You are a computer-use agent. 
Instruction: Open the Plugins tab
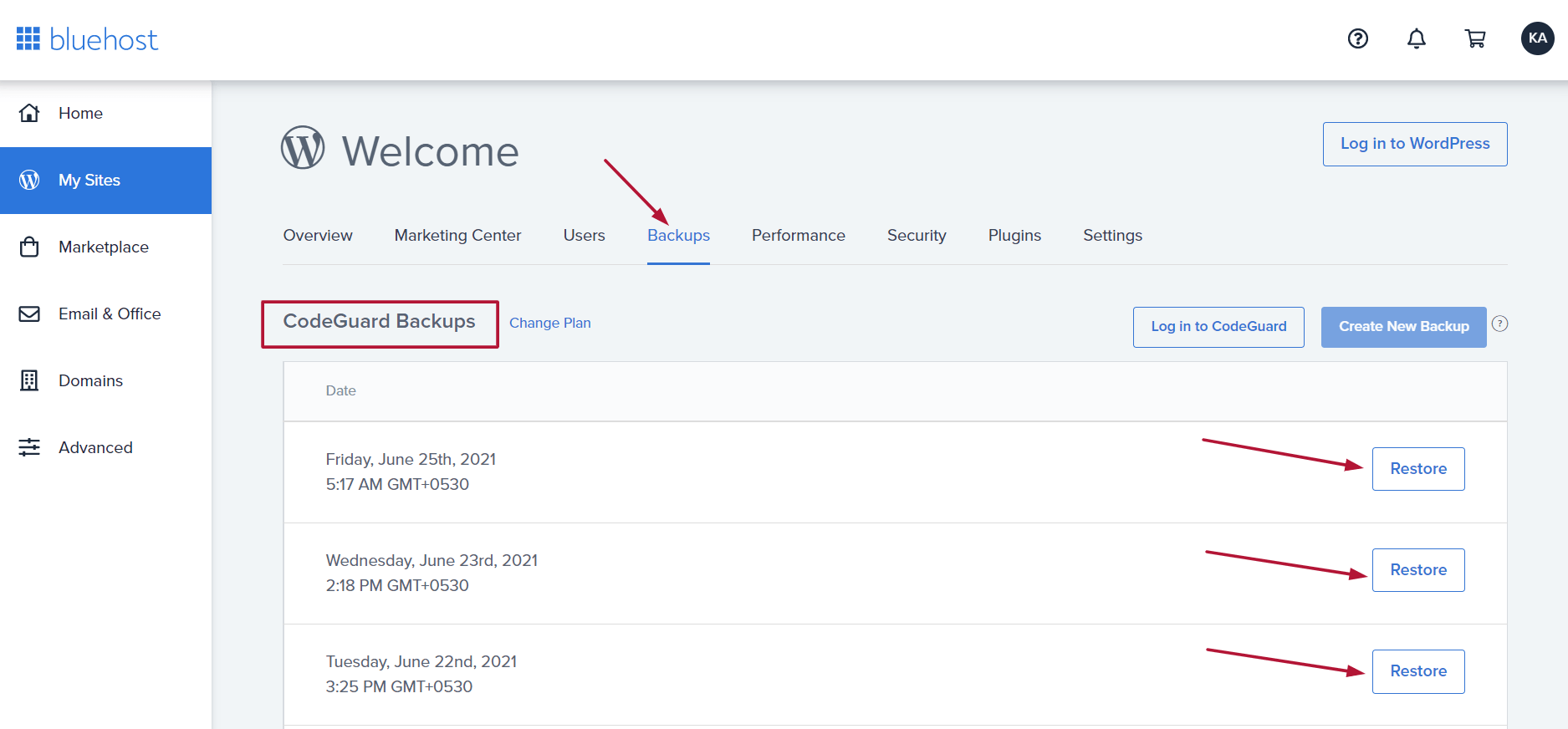[1014, 236]
